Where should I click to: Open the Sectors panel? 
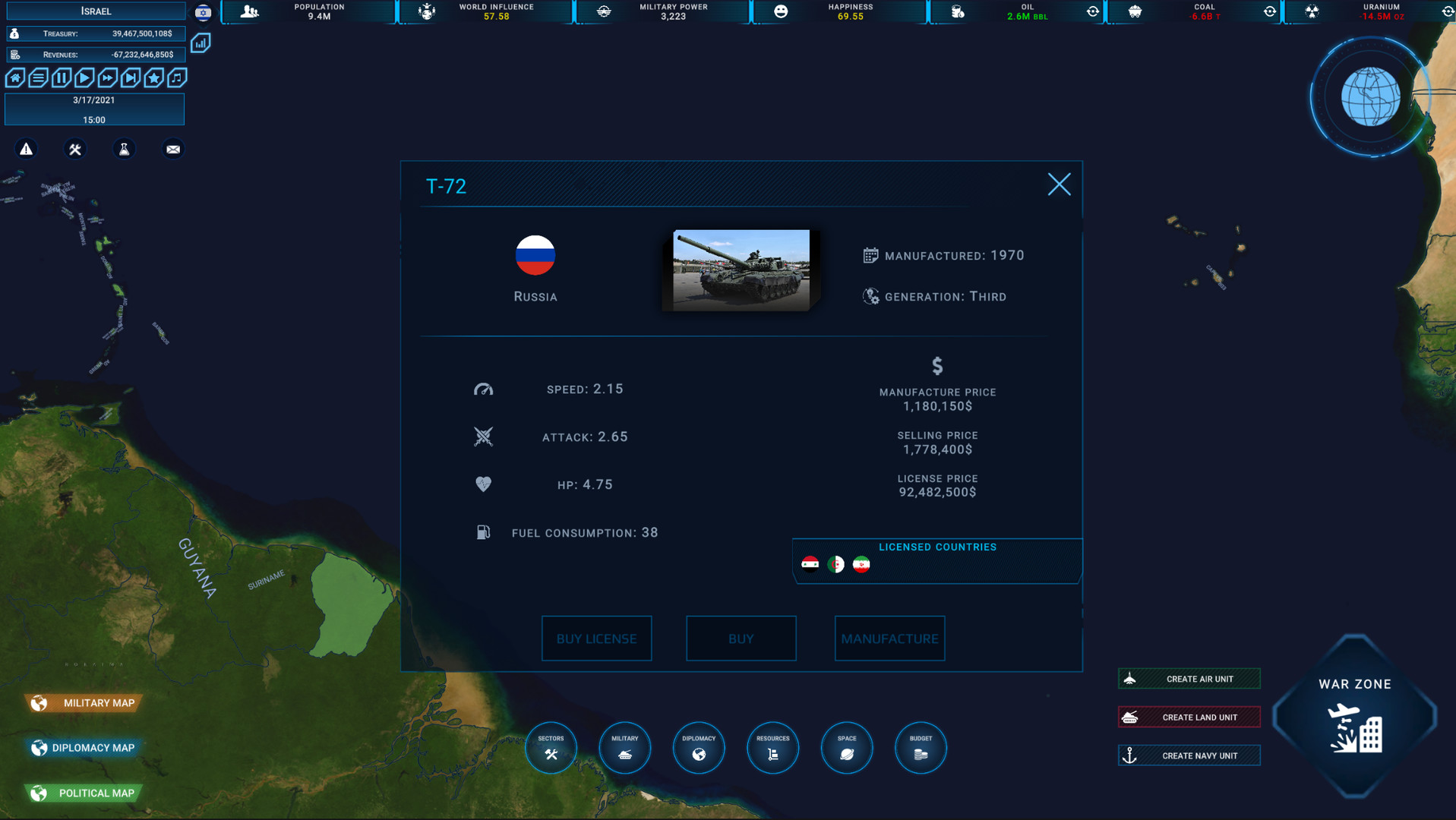(x=551, y=748)
